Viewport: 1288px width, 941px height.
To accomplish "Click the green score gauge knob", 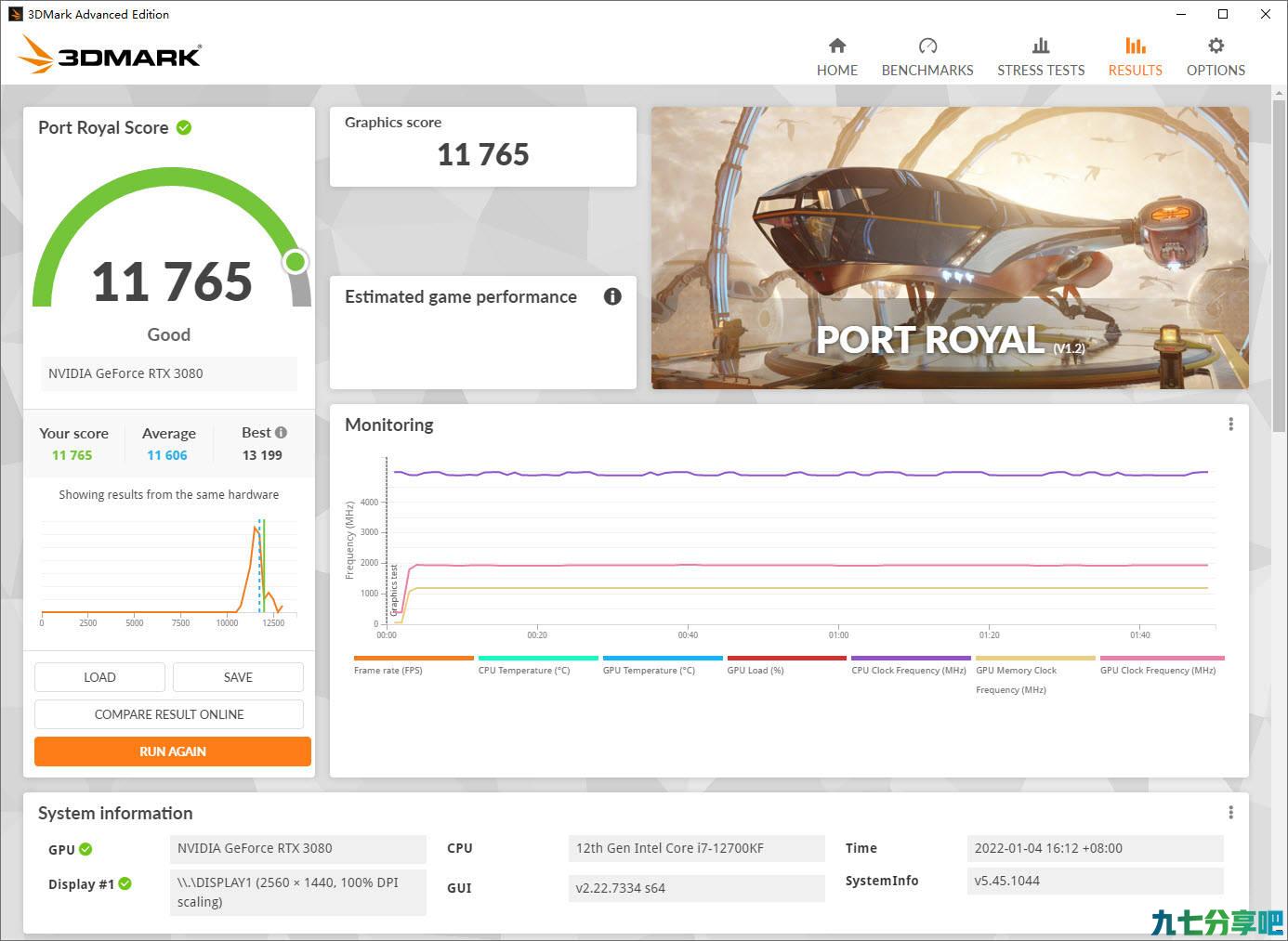I will point(296,262).
